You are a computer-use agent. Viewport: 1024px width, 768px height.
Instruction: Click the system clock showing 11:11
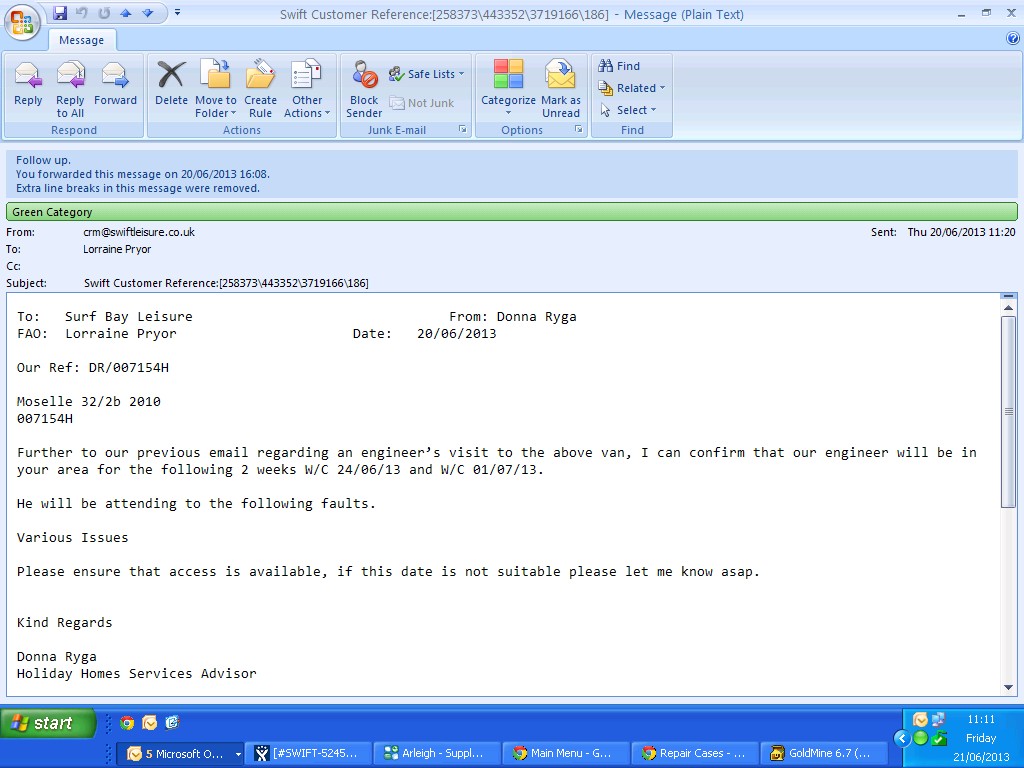(980, 720)
